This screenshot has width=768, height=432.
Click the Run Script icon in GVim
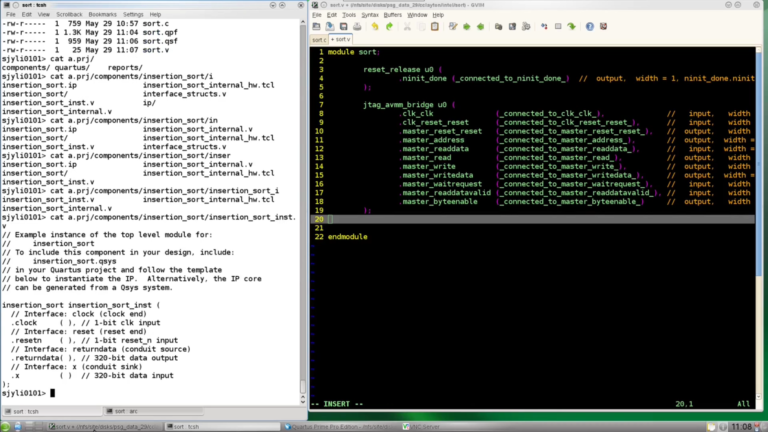526,26
